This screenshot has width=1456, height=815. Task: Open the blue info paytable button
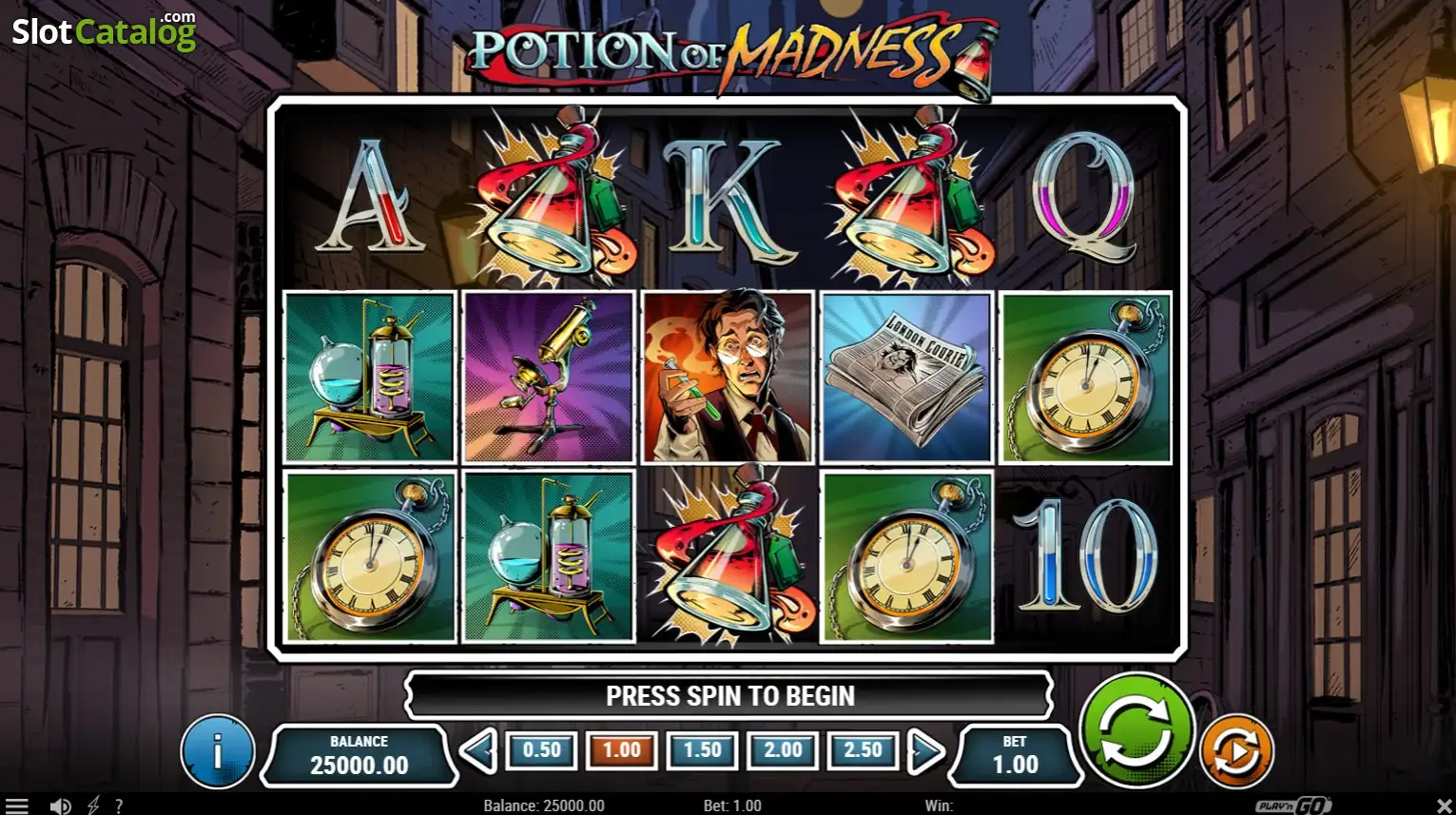(218, 751)
